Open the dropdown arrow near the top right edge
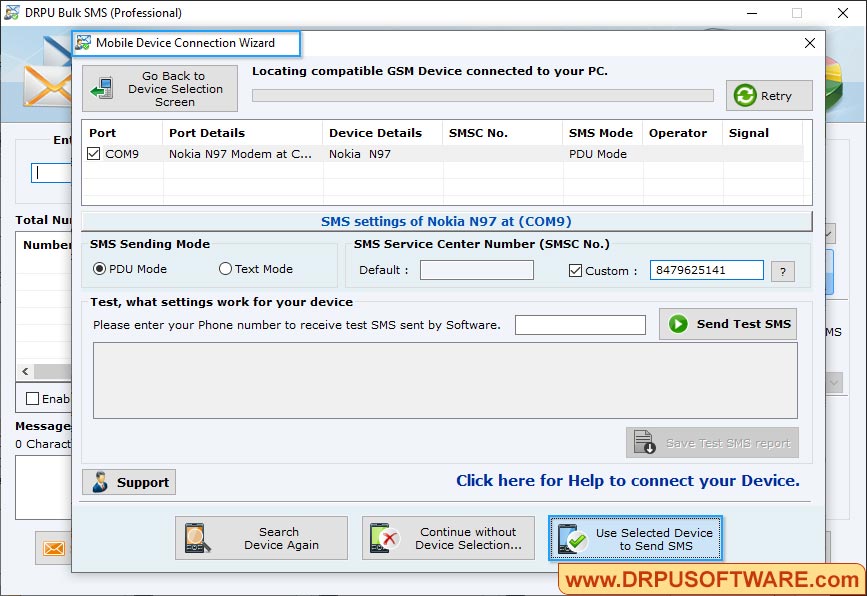 coord(831,232)
